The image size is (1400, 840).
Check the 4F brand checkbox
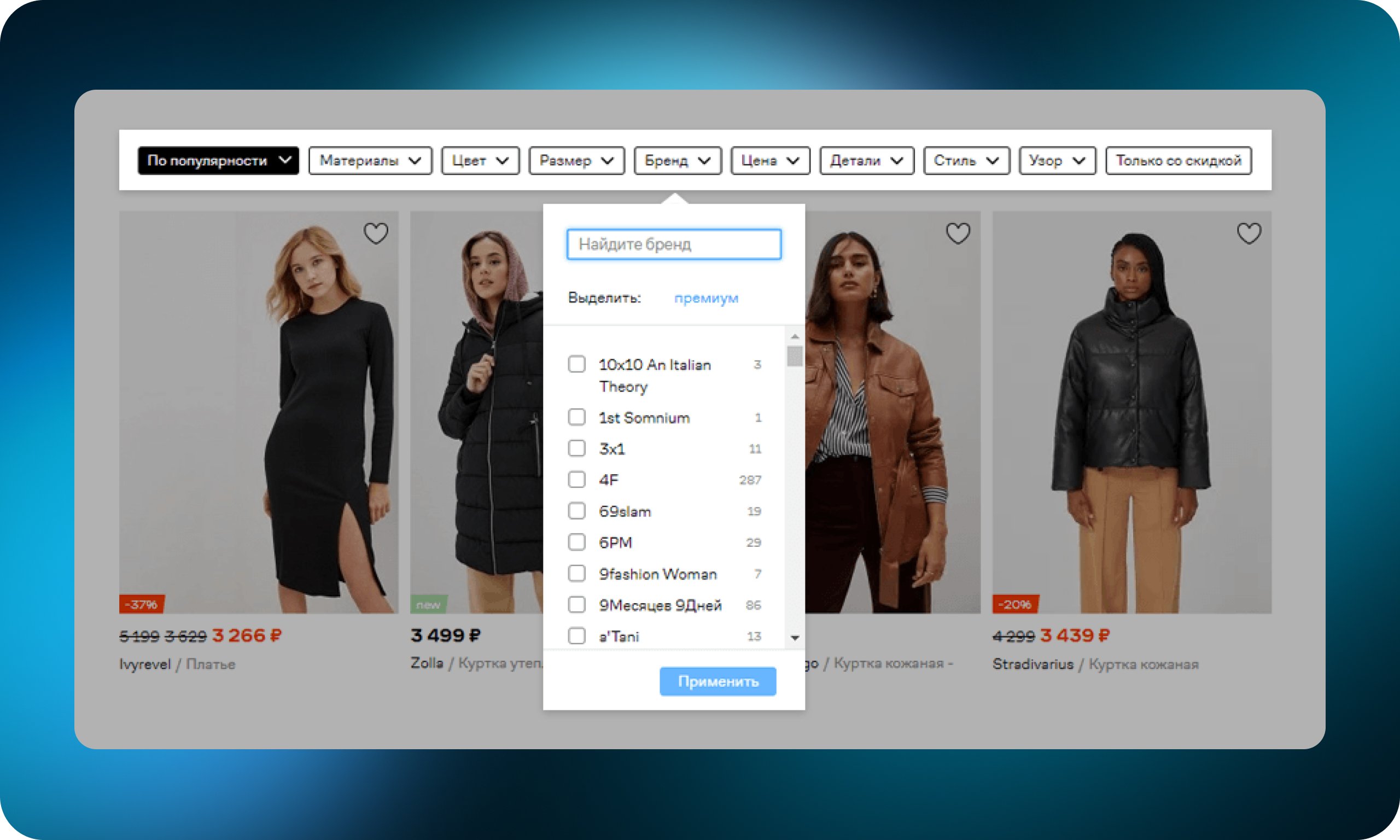click(576, 480)
